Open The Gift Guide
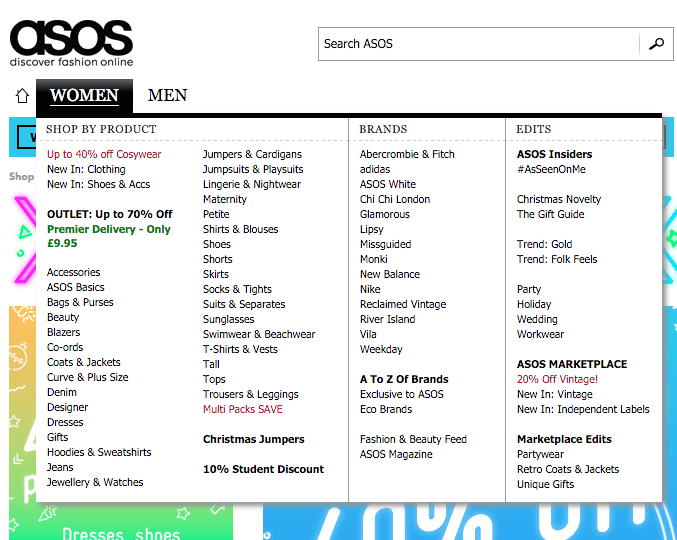The width and height of the screenshot is (677, 540). point(550,214)
